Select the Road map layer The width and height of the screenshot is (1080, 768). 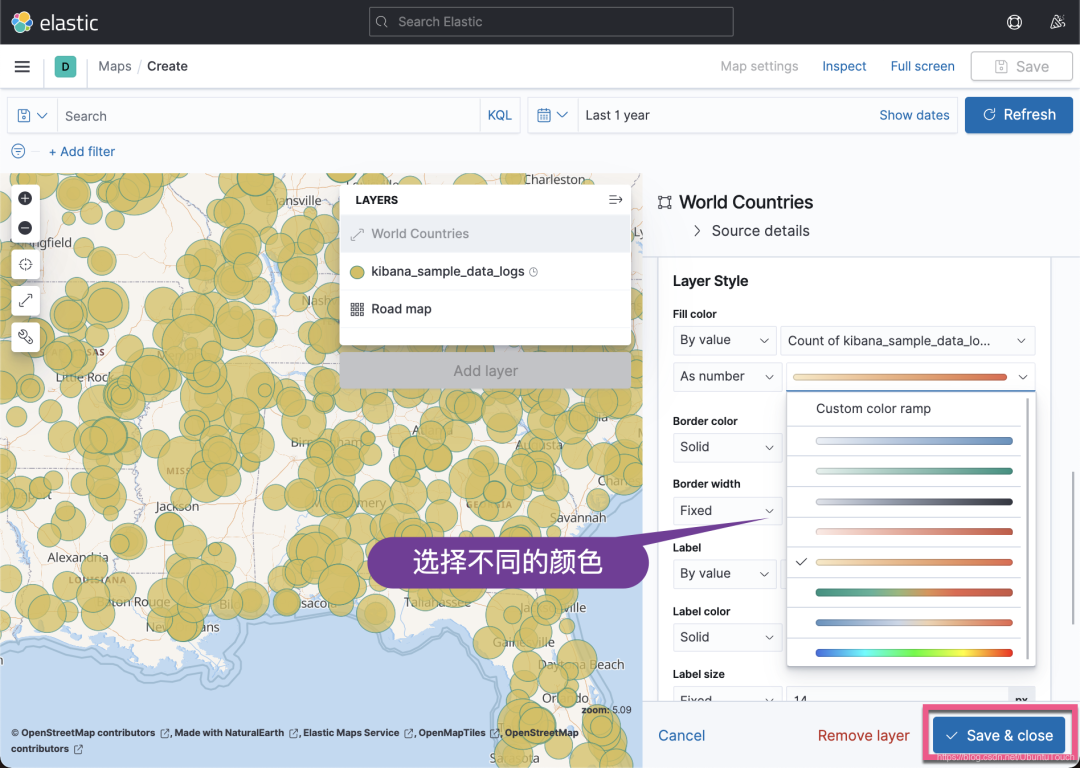pos(485,309)
